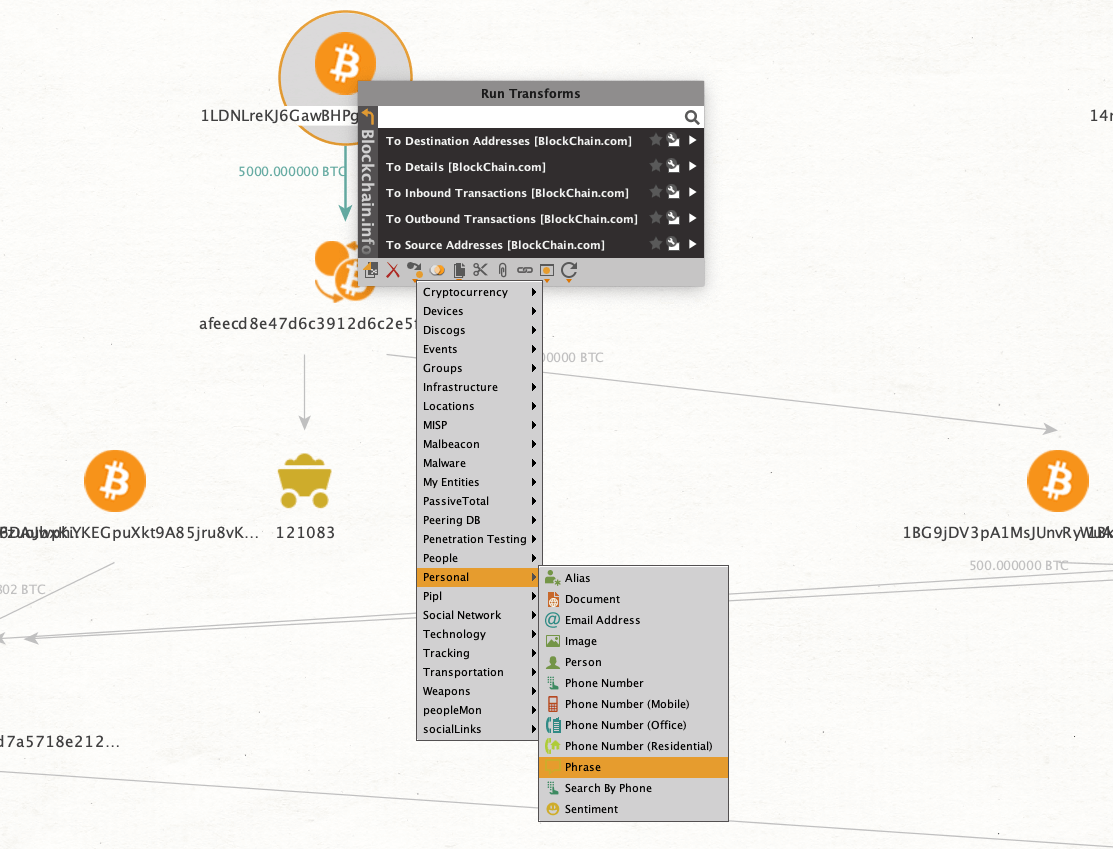Open the highlighted Personal category
Image resolution: width=1113 pixels, height=849 pixels.
pyautogui.click(x=479, y=577)
